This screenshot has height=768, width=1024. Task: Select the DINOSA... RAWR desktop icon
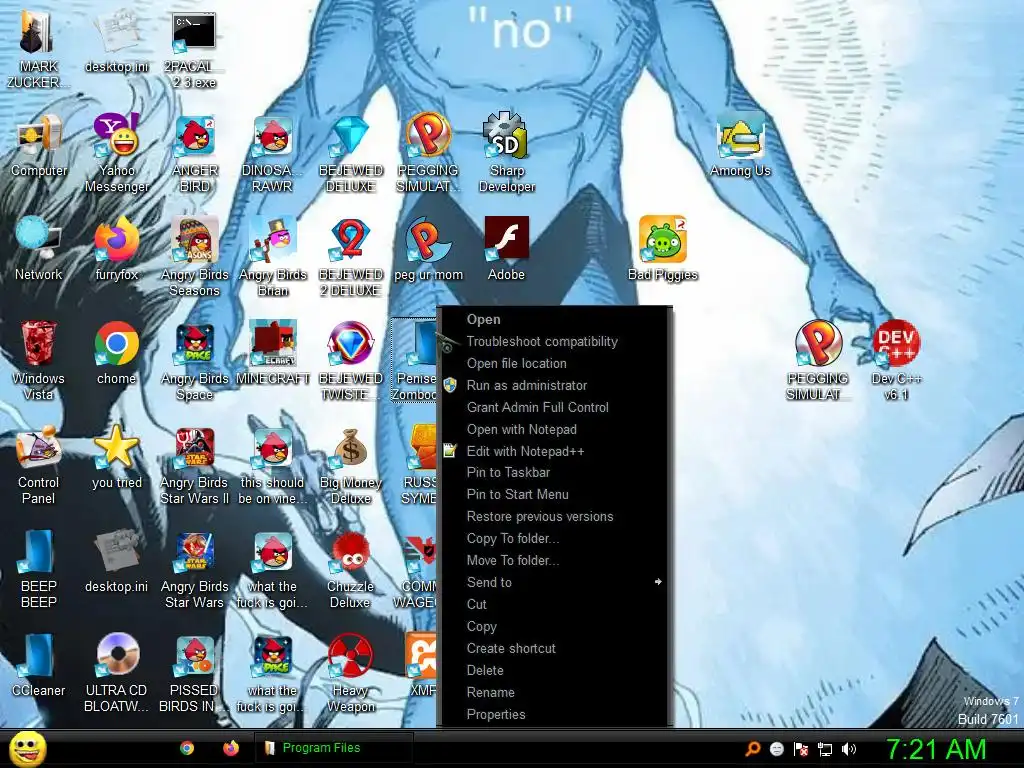click(x=273, y=136)
